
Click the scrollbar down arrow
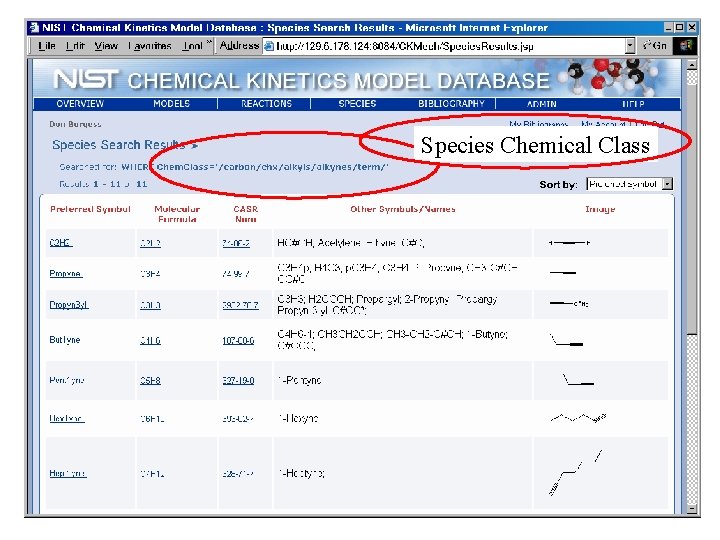pos(692,508)
